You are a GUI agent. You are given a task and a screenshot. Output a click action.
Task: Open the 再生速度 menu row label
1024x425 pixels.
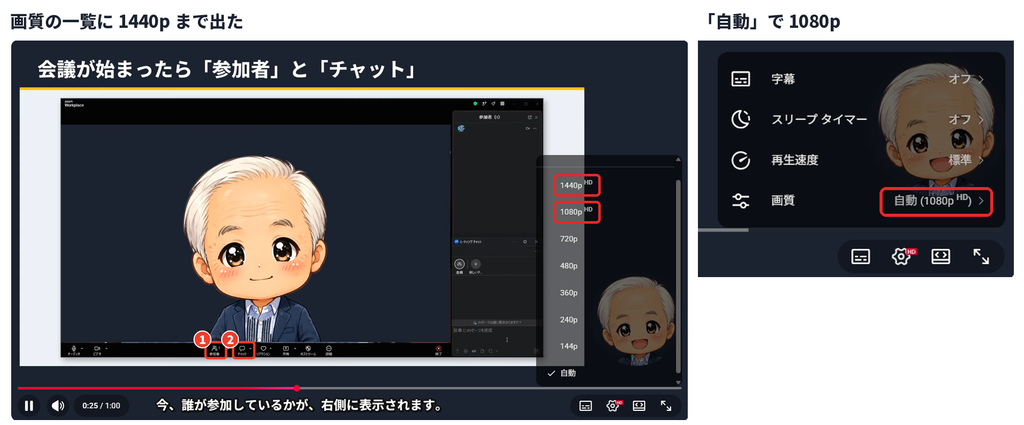point(795,160)
